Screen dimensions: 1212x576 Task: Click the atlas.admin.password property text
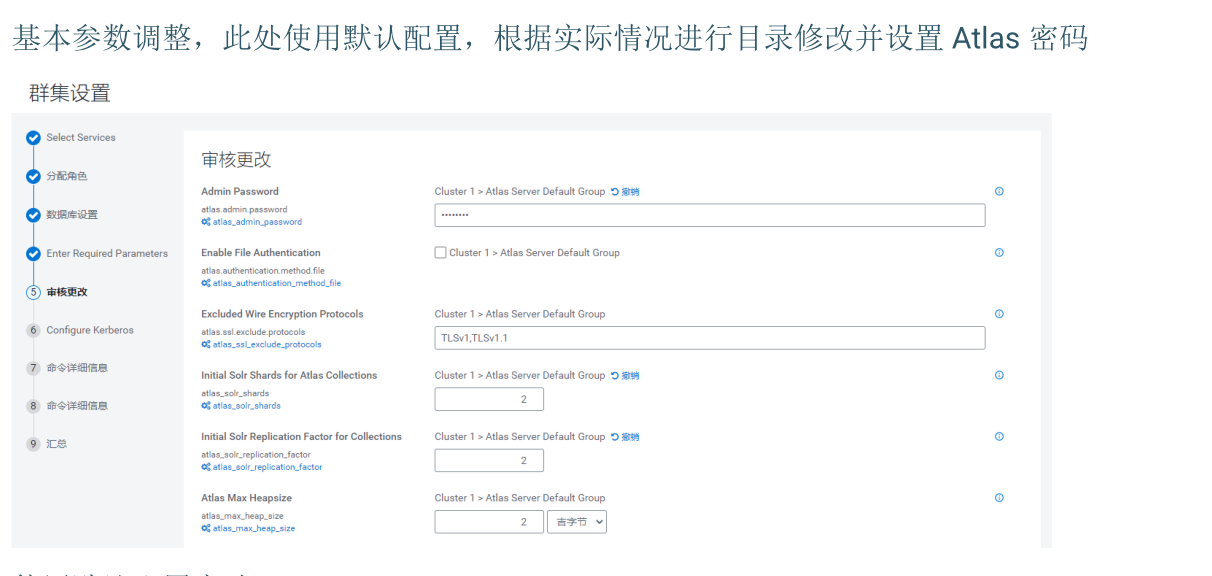click(x=244, y=210)
